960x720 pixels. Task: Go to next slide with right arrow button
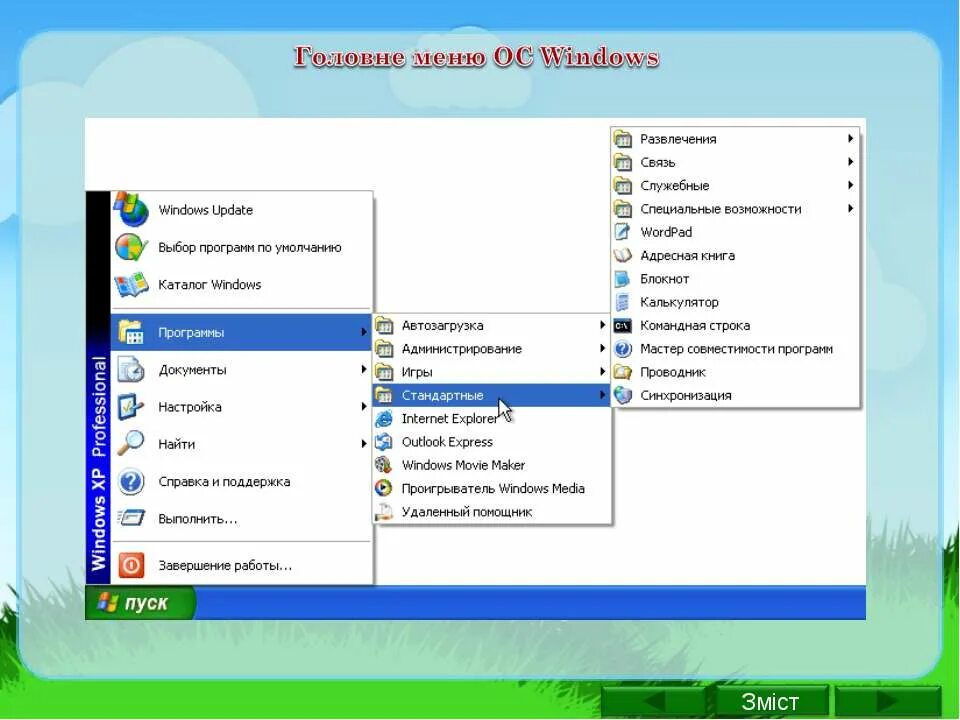(887, 702)
